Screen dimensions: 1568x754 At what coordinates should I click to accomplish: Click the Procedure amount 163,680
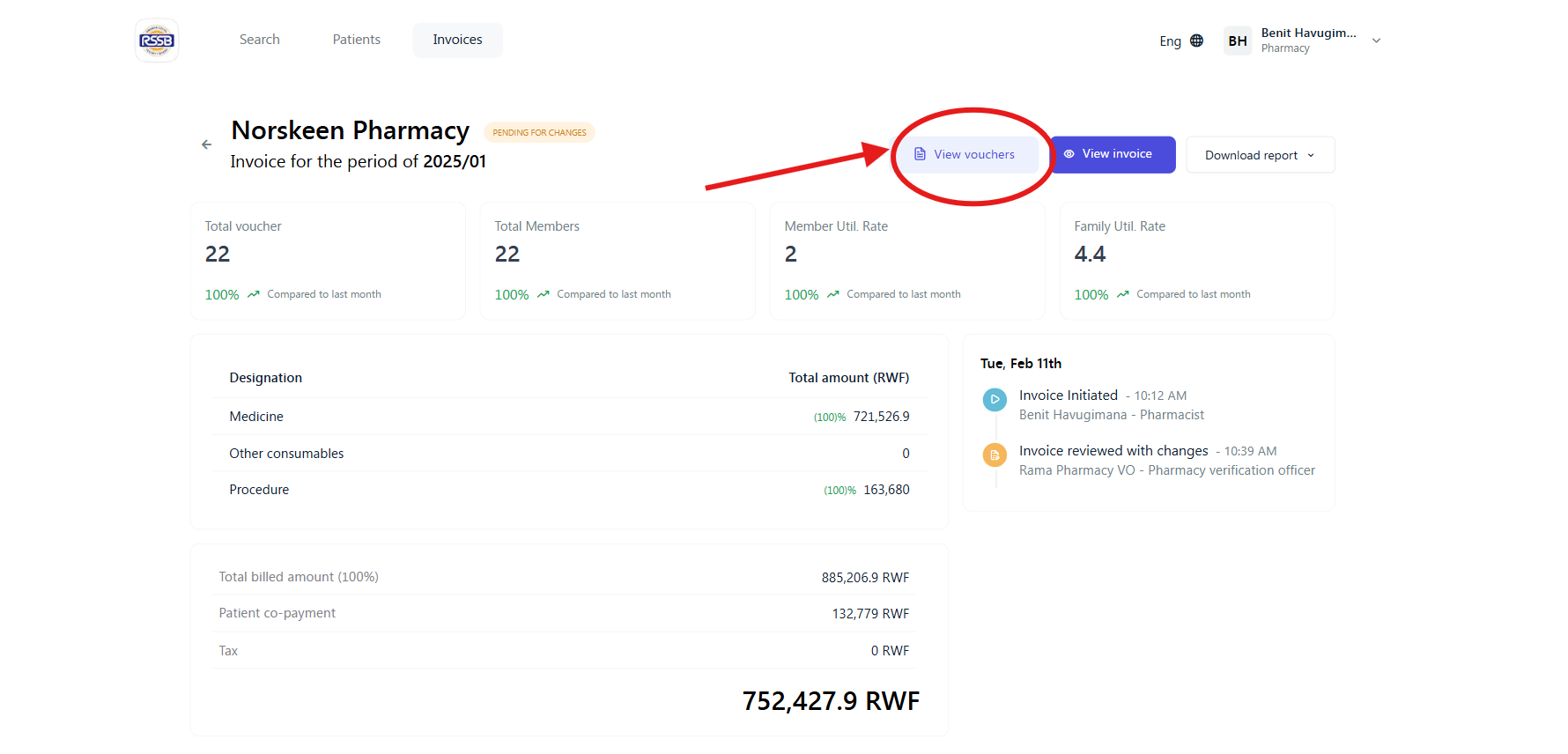point(886,490)
